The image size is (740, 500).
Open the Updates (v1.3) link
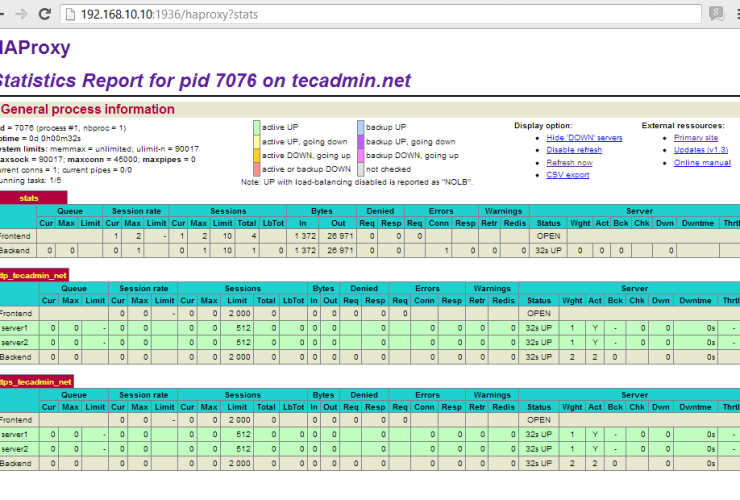click(x=702, y=150)
